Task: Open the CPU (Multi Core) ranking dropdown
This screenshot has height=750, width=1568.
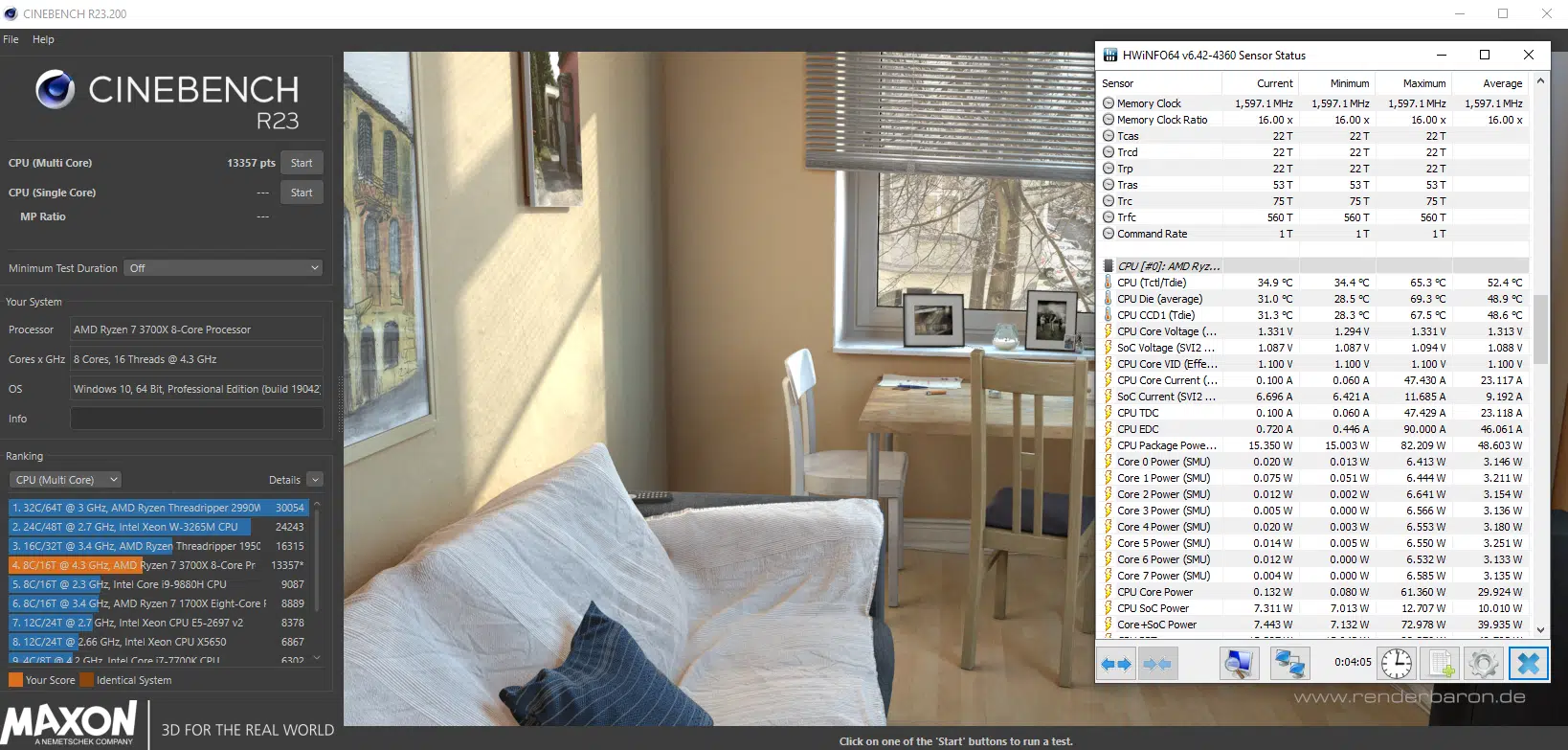Action: (x=66, y=480)
